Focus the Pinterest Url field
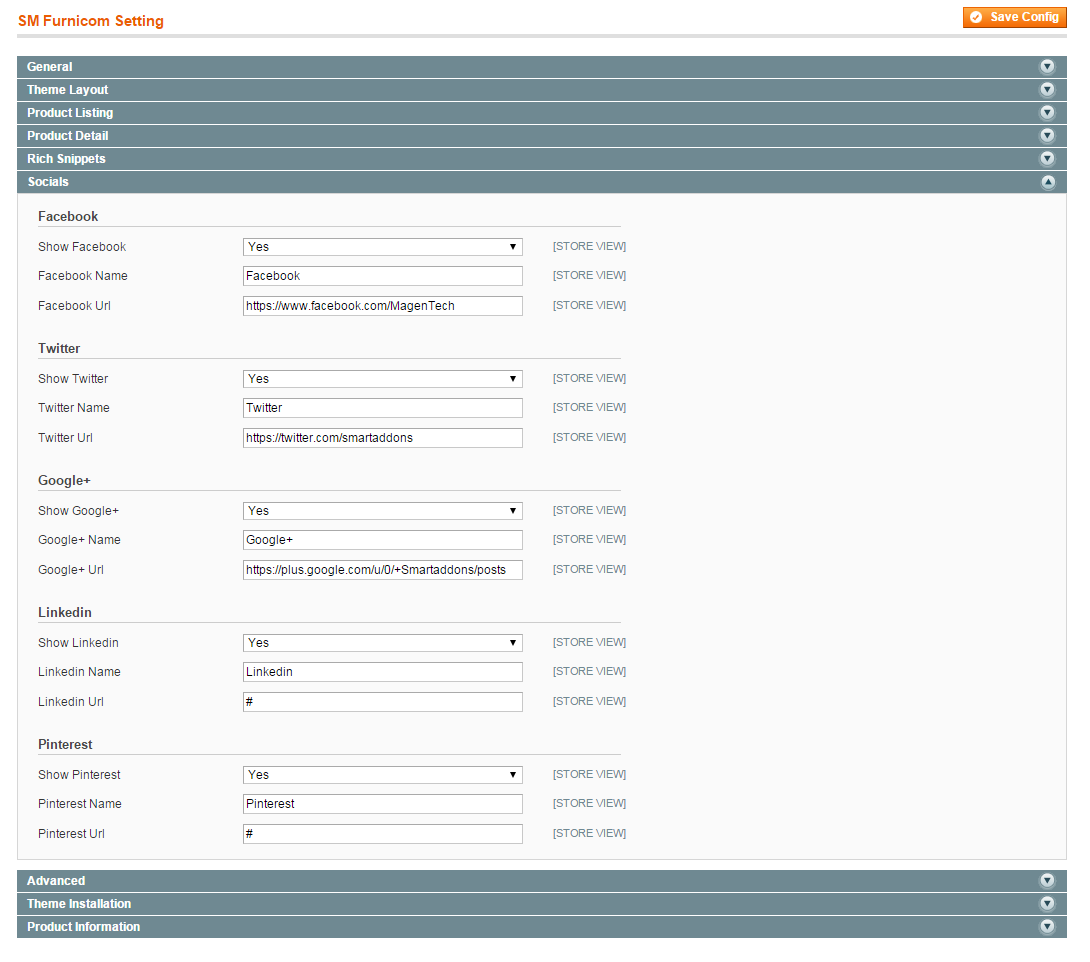 click(382, 834)
